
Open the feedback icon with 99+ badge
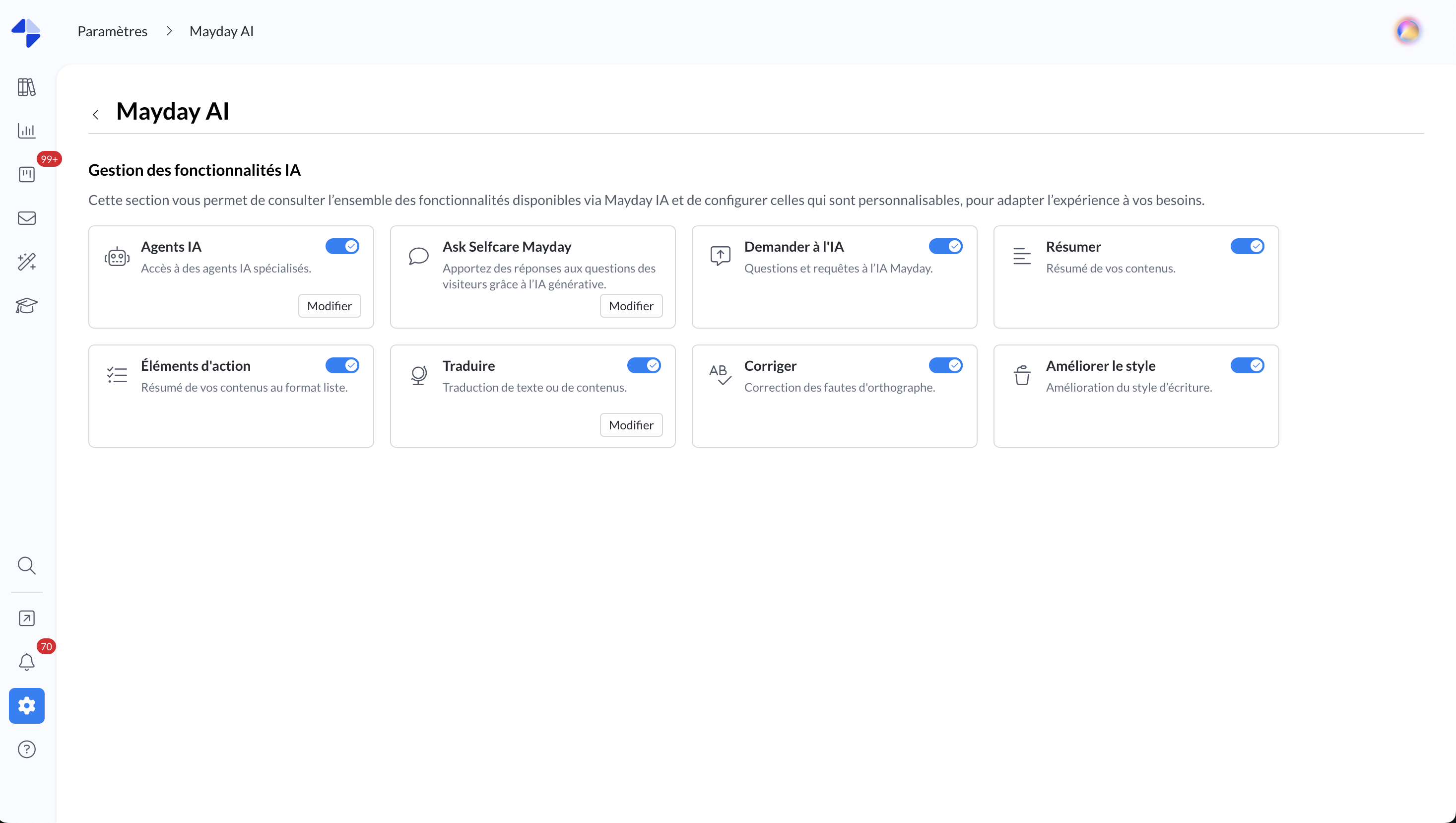pyautogui.click(x=27, y=174)
